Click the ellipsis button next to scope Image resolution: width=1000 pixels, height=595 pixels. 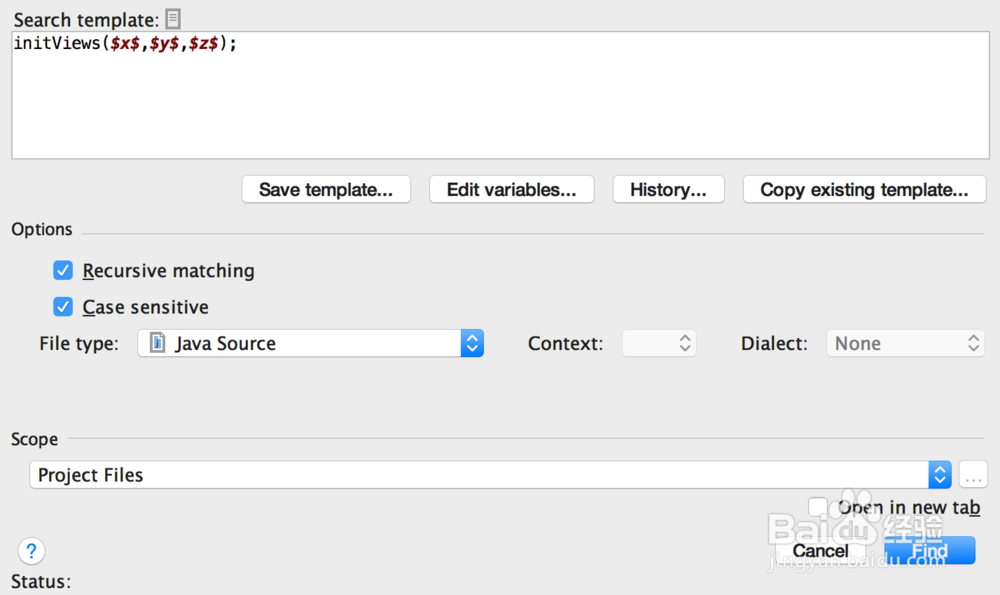(x=973, y=475)
